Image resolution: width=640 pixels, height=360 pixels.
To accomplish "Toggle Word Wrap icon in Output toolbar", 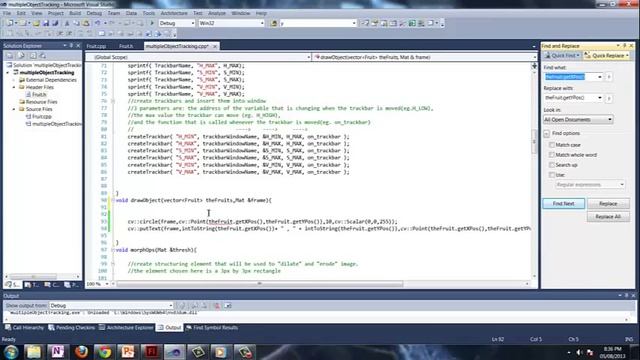I will click(228, 305).
